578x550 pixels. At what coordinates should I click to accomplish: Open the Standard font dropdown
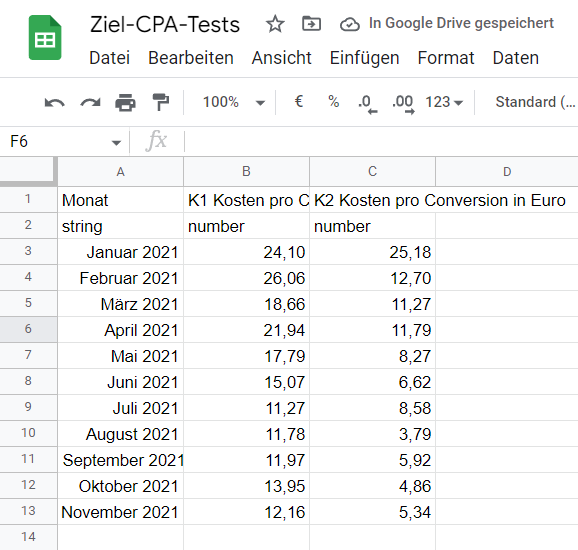coord(535,102)
